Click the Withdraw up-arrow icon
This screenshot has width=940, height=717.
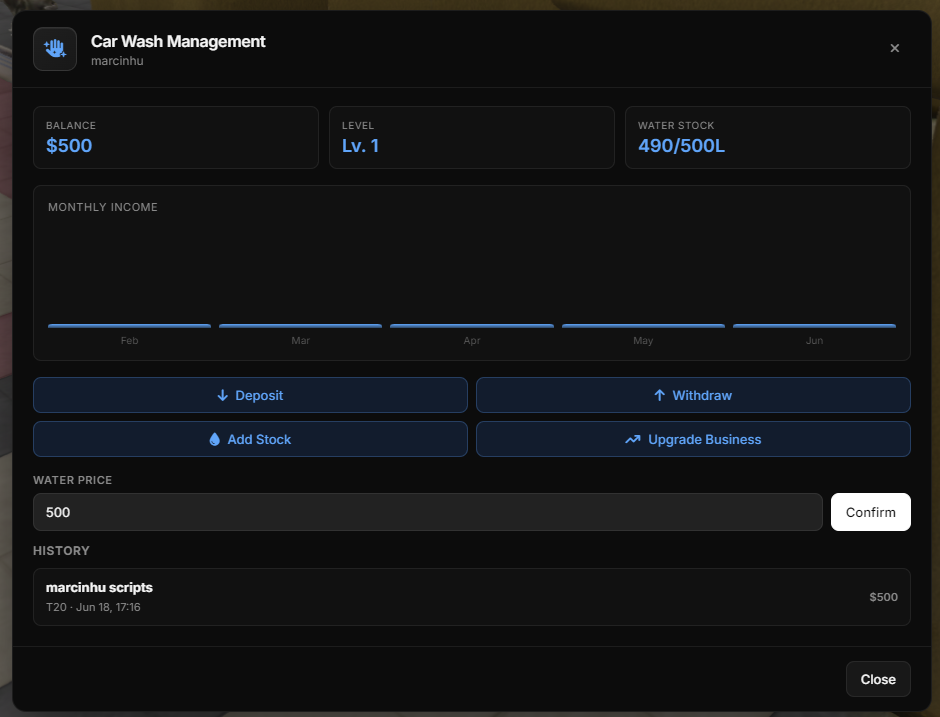pyautogui.click(x=659, y=396)
